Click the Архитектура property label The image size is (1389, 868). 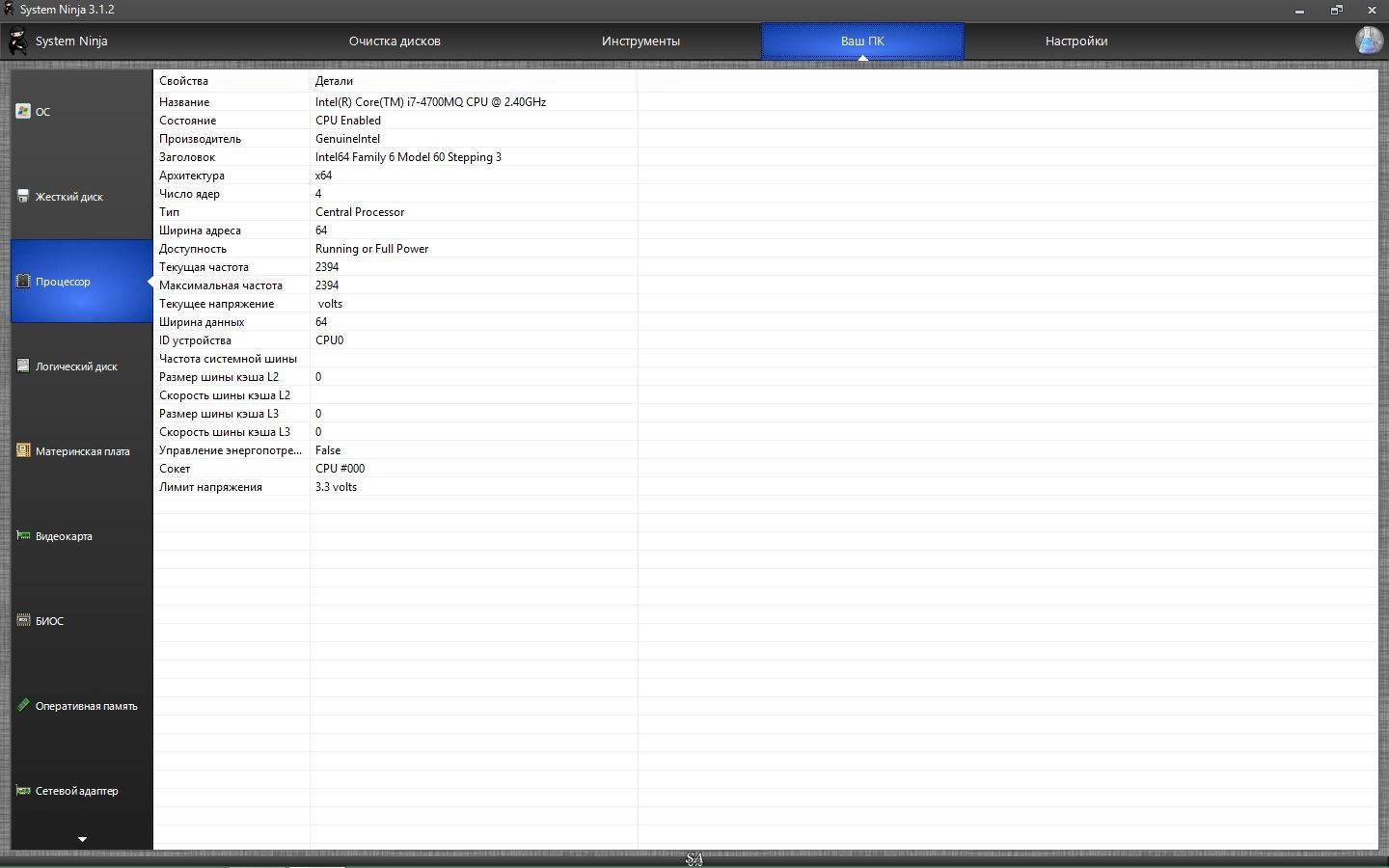[192, 176]
